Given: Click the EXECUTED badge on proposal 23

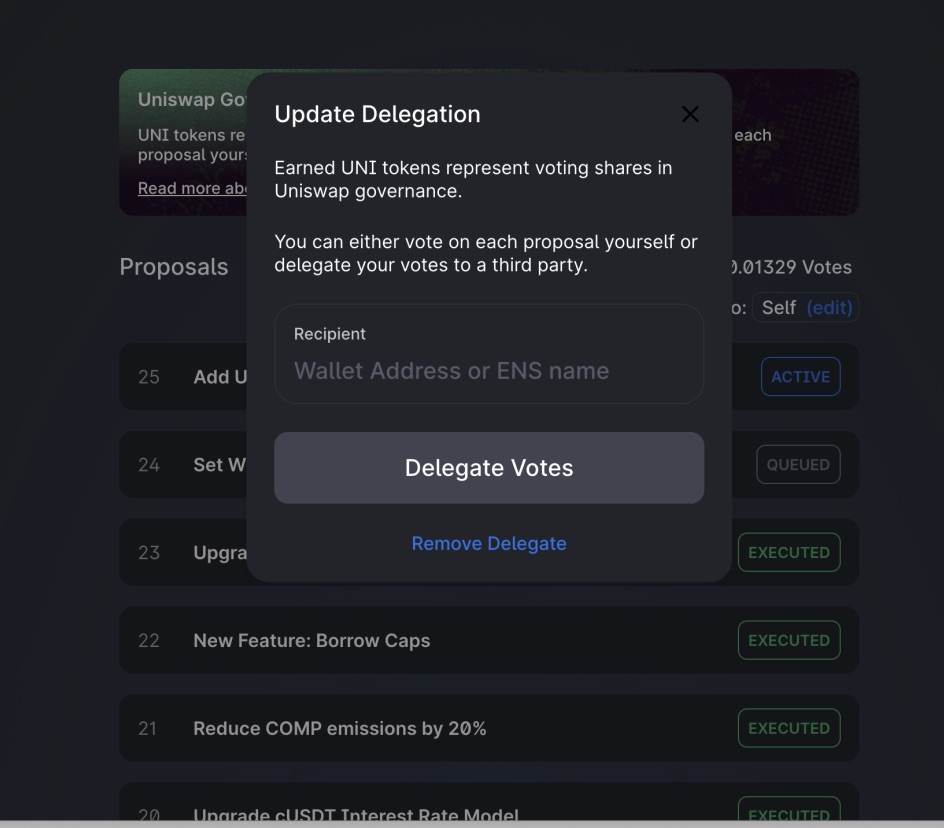Looking at the screenshot, I should coord(789,552).
